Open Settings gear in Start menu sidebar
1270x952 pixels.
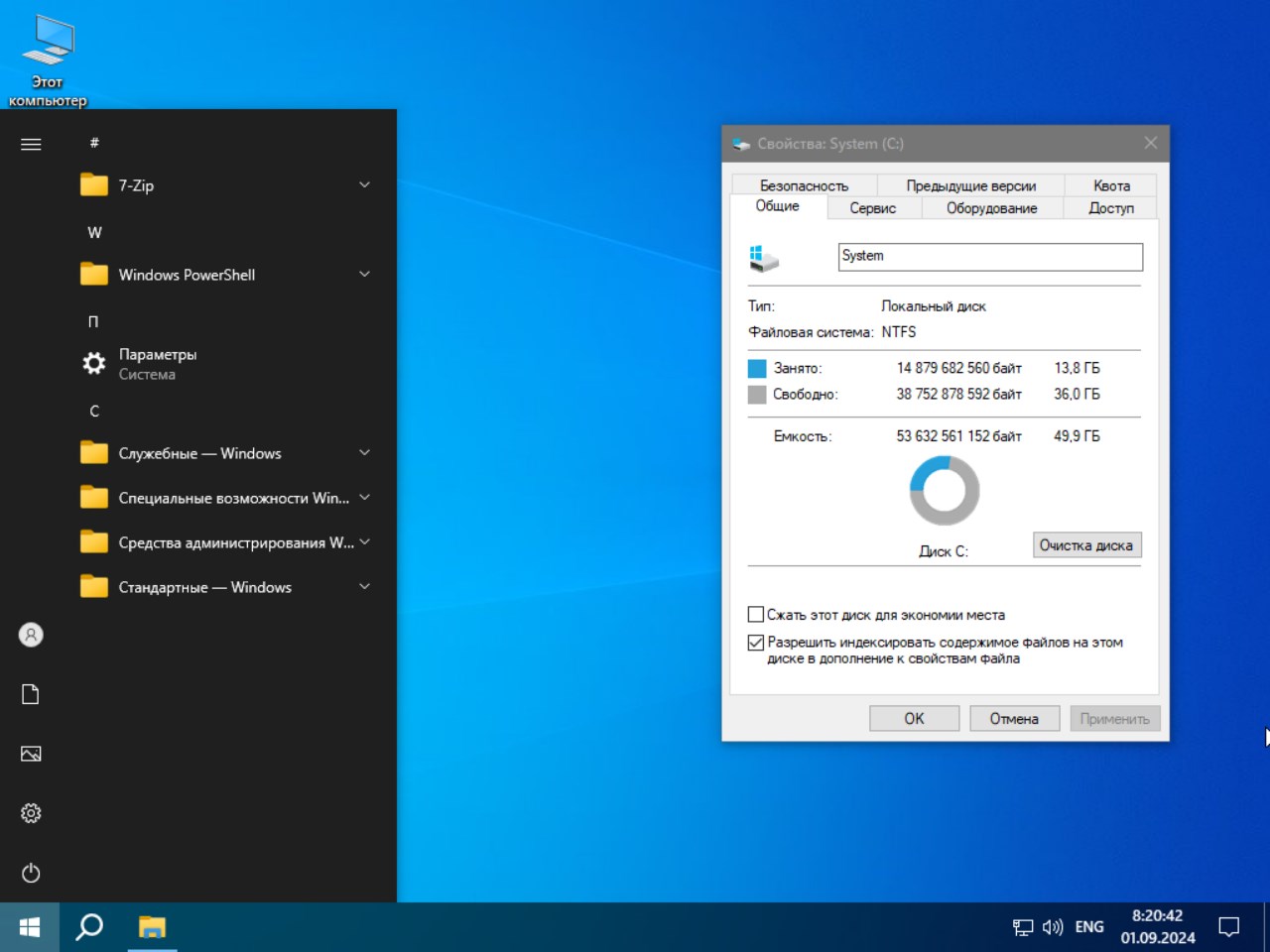pyautogui.click(x=31, y=813)
